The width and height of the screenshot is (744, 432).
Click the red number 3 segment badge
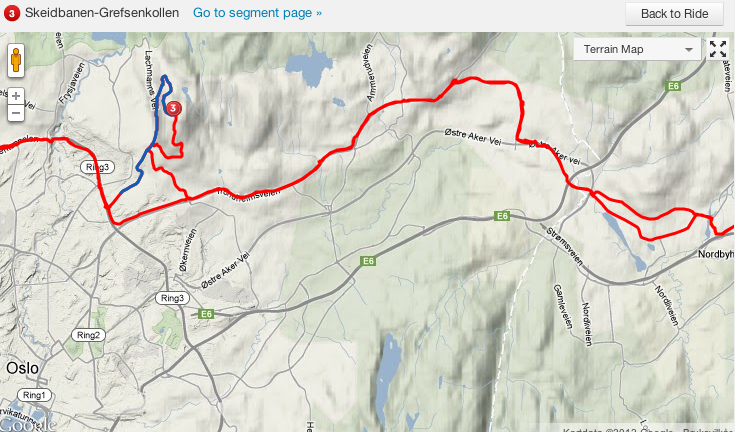pos(11,13)
